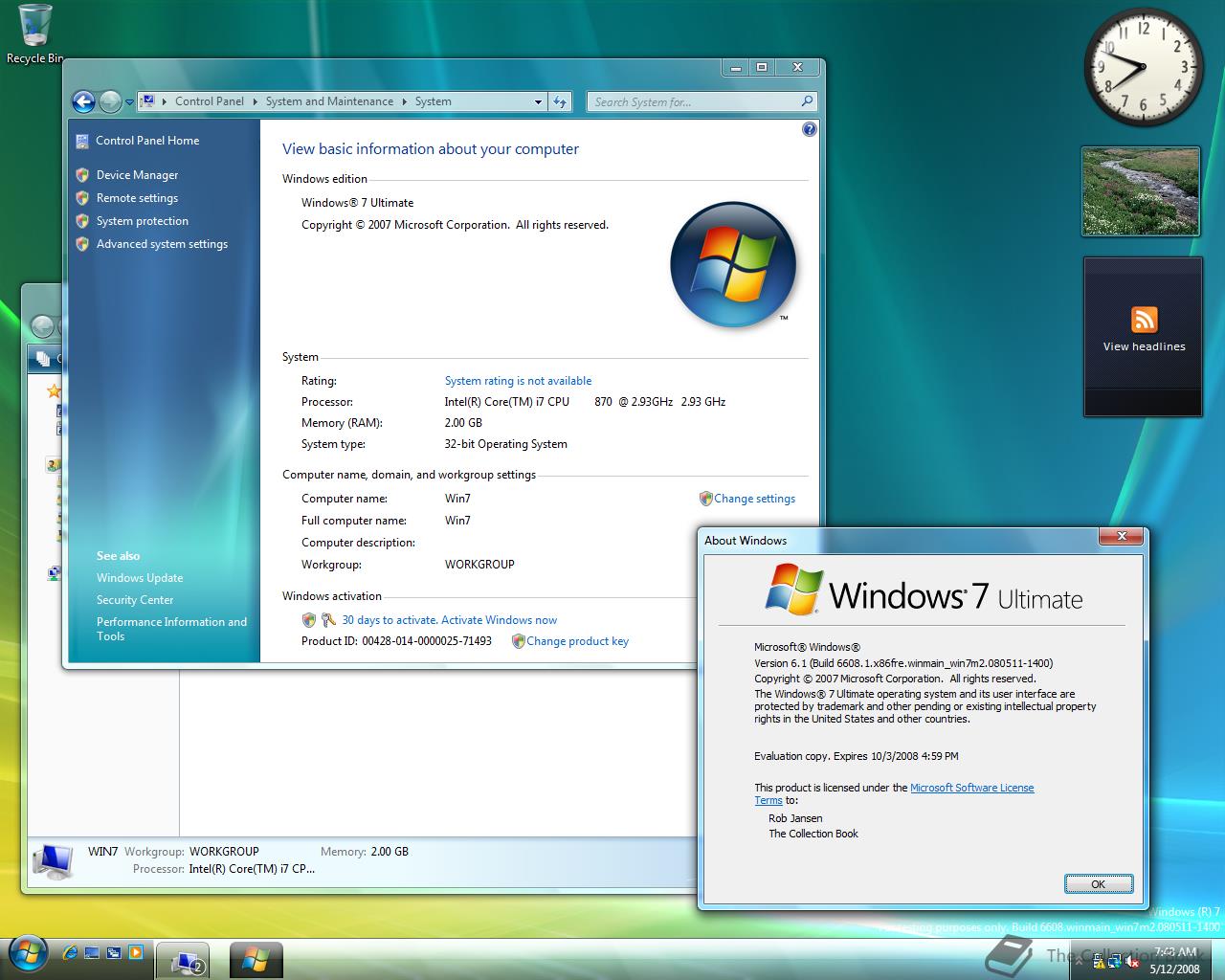Click the Clock gadget on sidebar
This screenshot has height=980, width=1225.
(x=1143, y=66)
